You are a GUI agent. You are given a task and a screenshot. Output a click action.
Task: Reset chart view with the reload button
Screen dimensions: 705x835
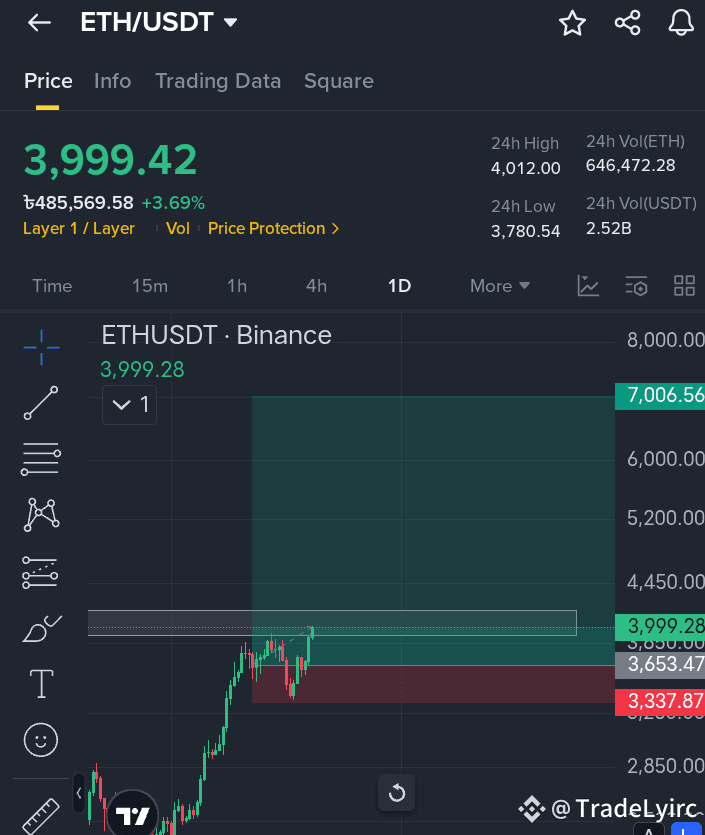click(x=397, y=793)
